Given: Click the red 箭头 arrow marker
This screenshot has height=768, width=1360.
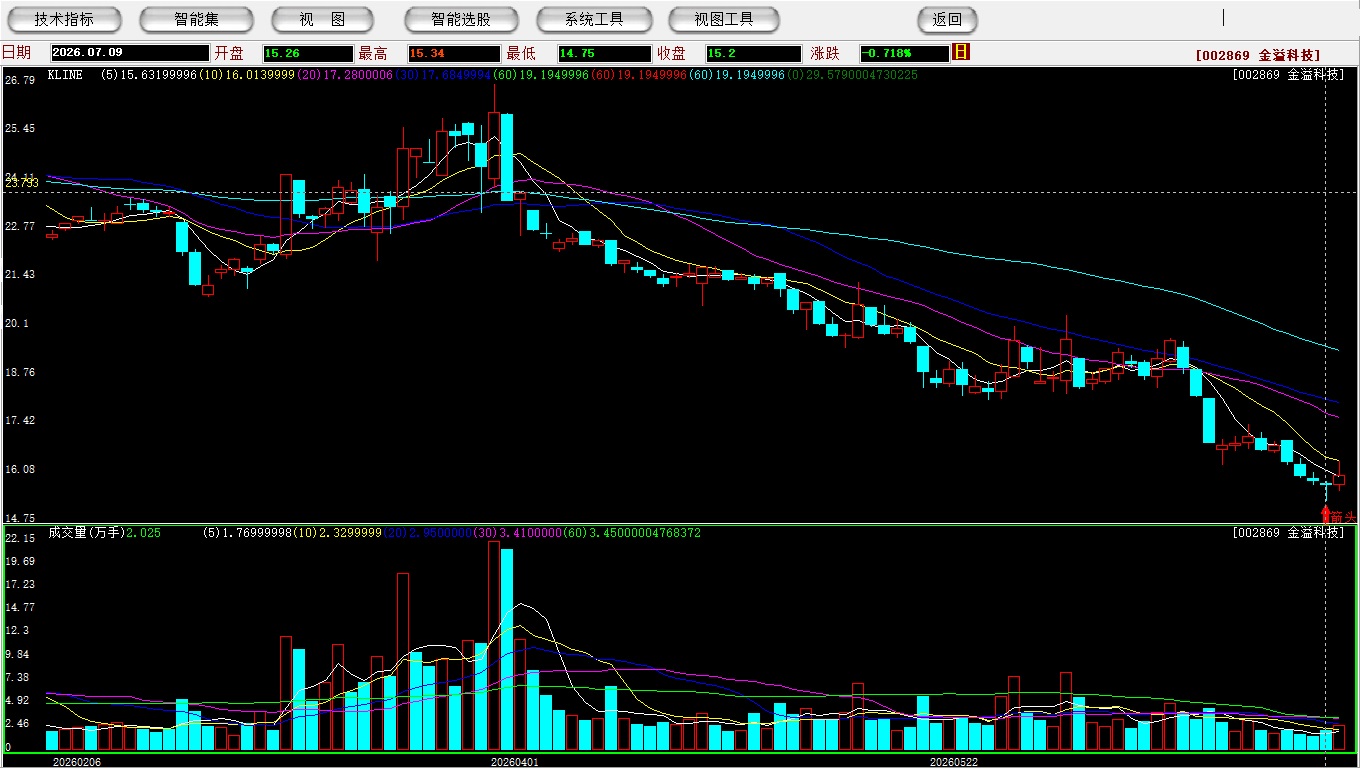Looking at the screenshot, I should click(1326, 514).
